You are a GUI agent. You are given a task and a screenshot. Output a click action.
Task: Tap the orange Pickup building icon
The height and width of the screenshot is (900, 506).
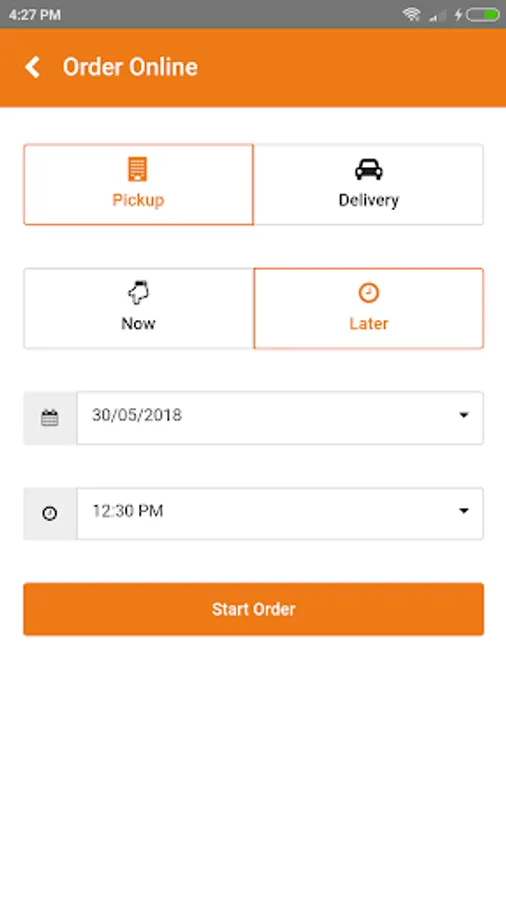138,169
